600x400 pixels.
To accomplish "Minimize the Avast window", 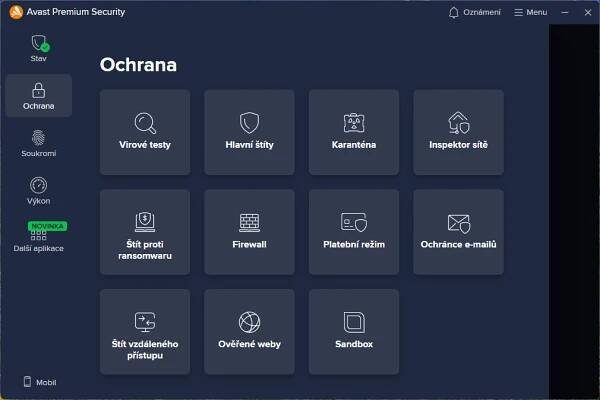I will (564, 12).
